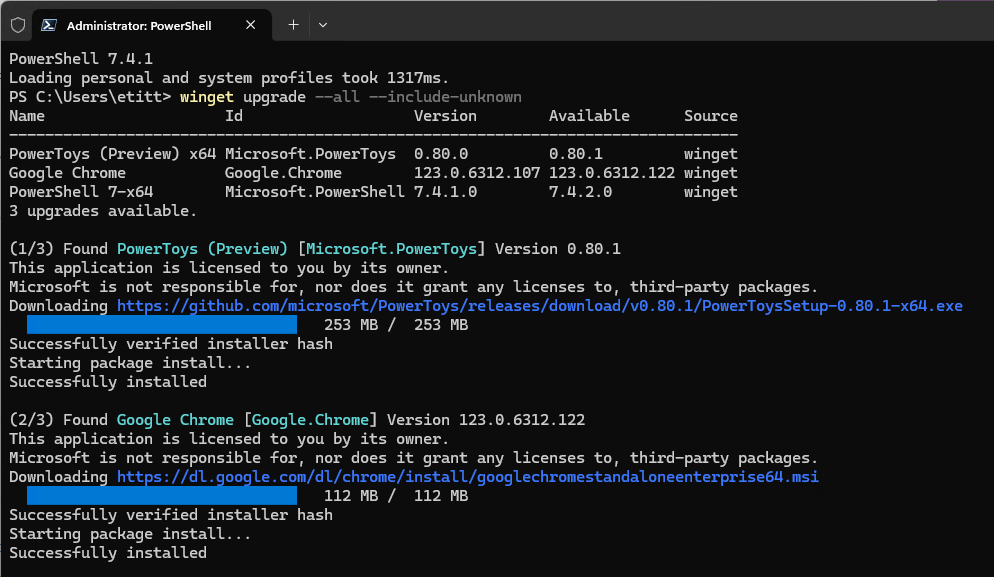Screen dimensions: 994x577
Task: Click the '7.4.1.0' version cell
Action: click(x=445, y=192)
